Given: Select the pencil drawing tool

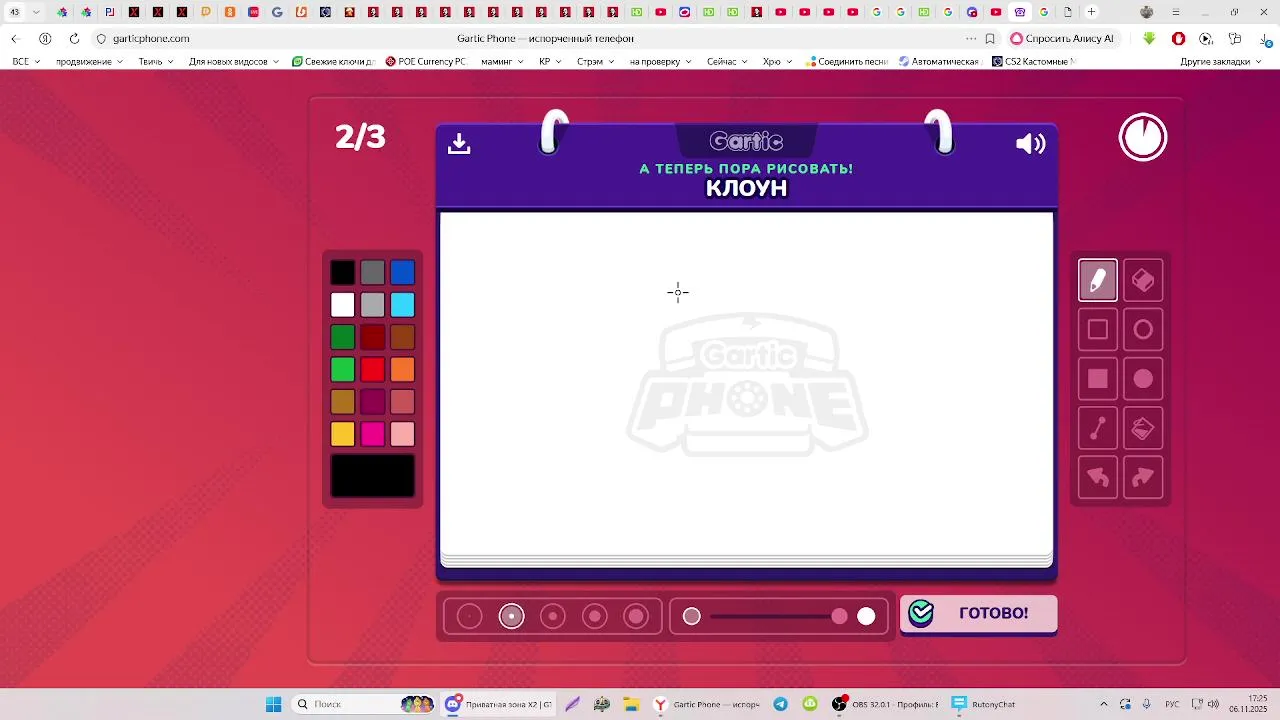Looking at the screenshot, I should point(1097,281).
